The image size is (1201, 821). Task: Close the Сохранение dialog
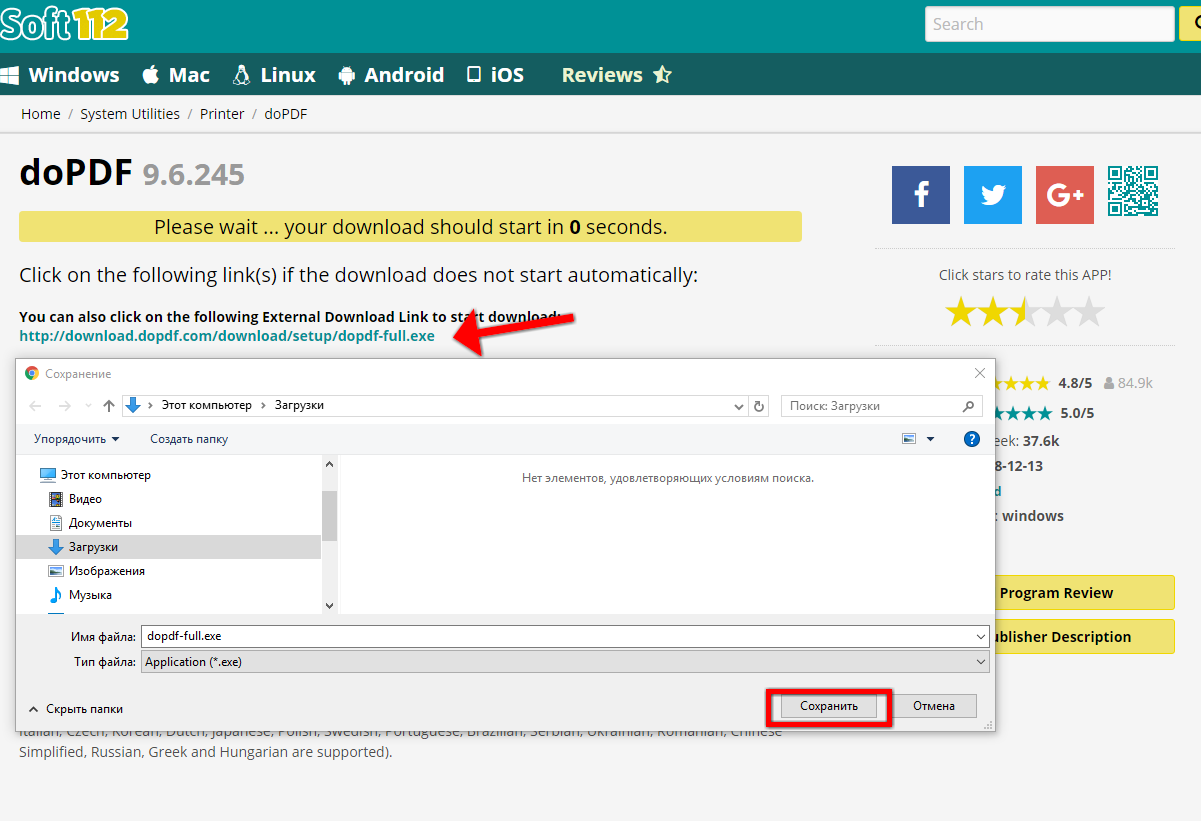pyautogui.click(x=980, y=373)
